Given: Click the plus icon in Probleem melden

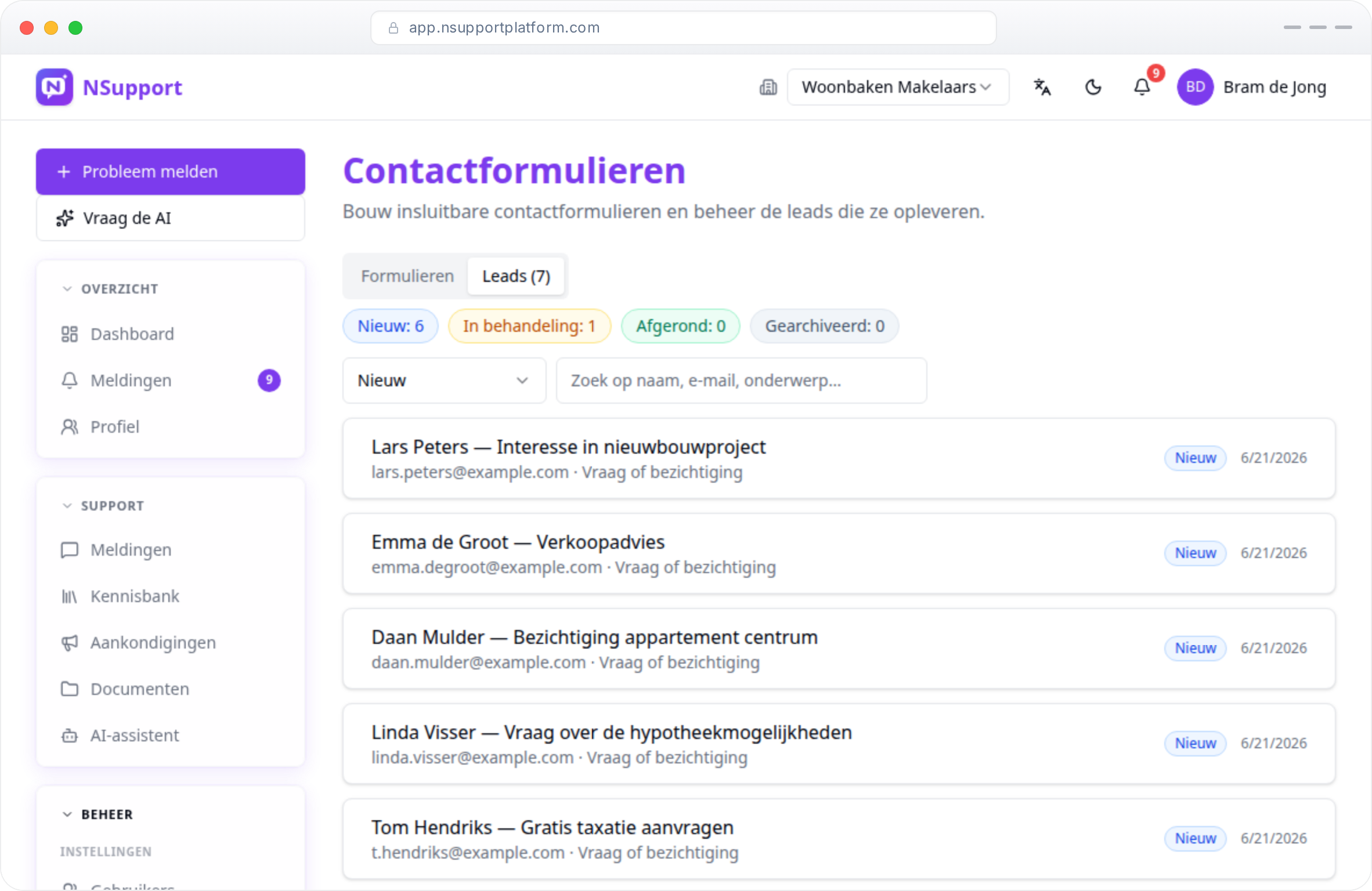Looking at the screenshot, I should (64, 172).
